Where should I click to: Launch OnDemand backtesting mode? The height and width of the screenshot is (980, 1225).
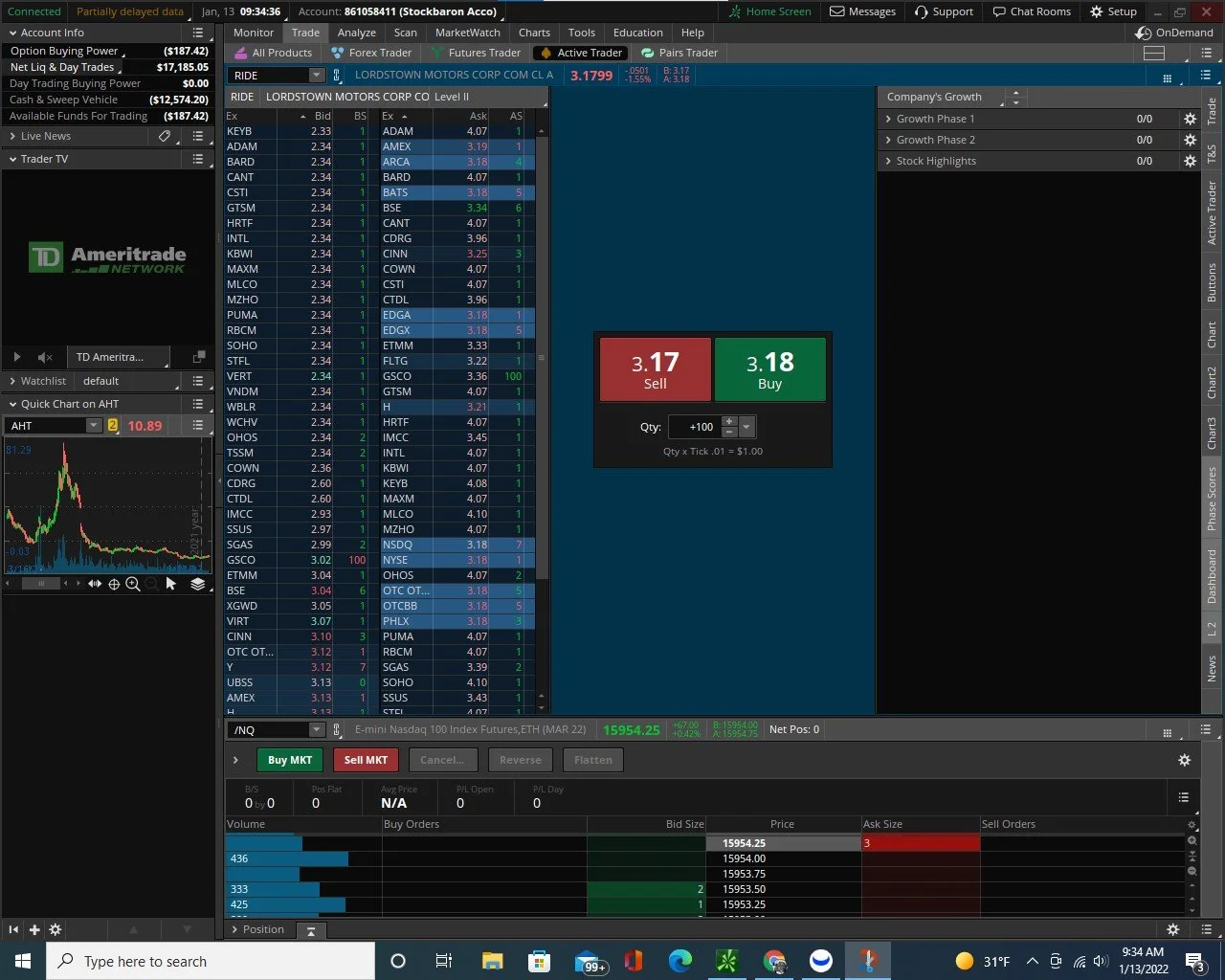pyautogui.click(x=1173, y=33)
